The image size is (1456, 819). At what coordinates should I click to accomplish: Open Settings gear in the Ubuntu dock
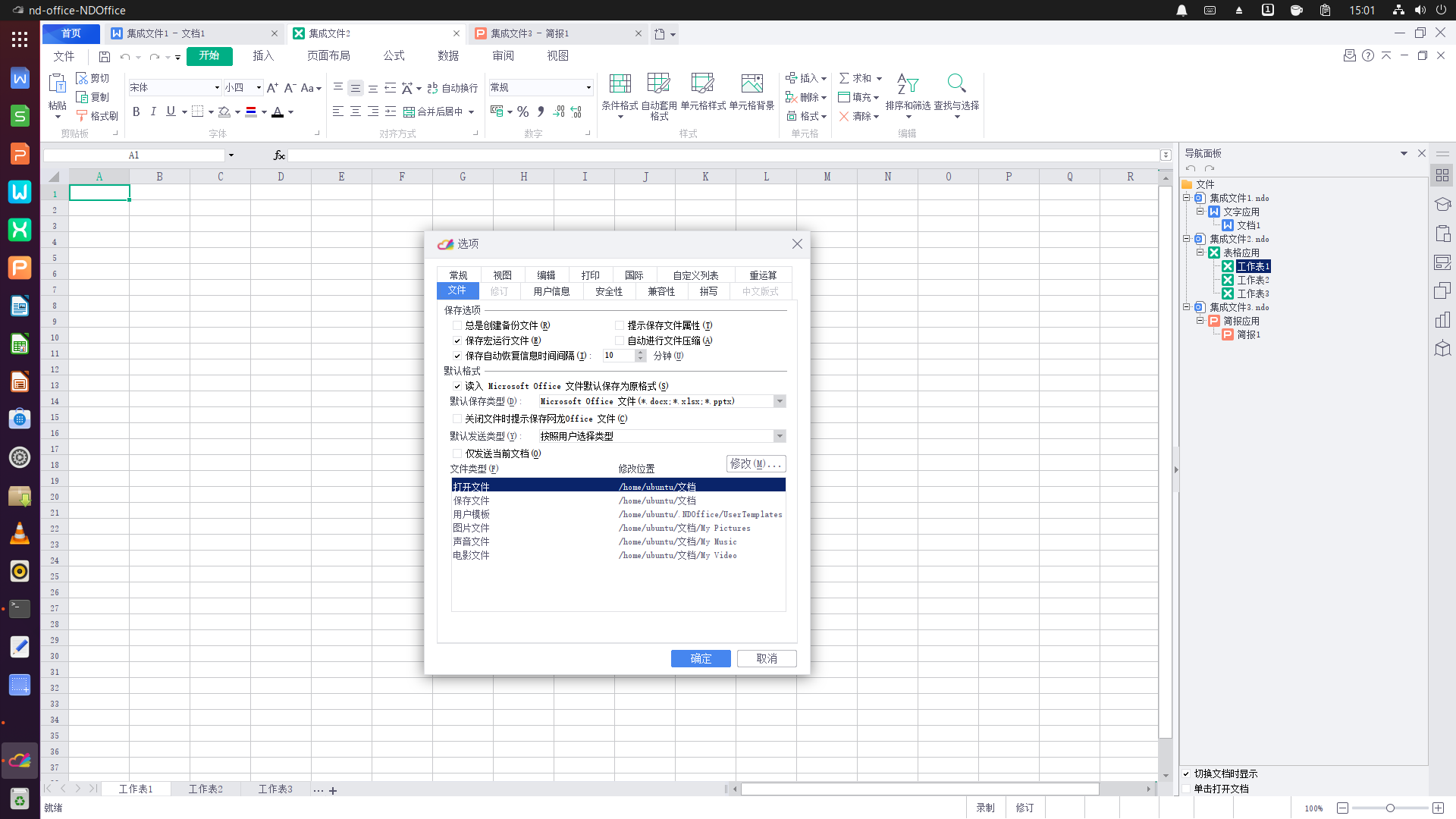[x=20, y=457]
